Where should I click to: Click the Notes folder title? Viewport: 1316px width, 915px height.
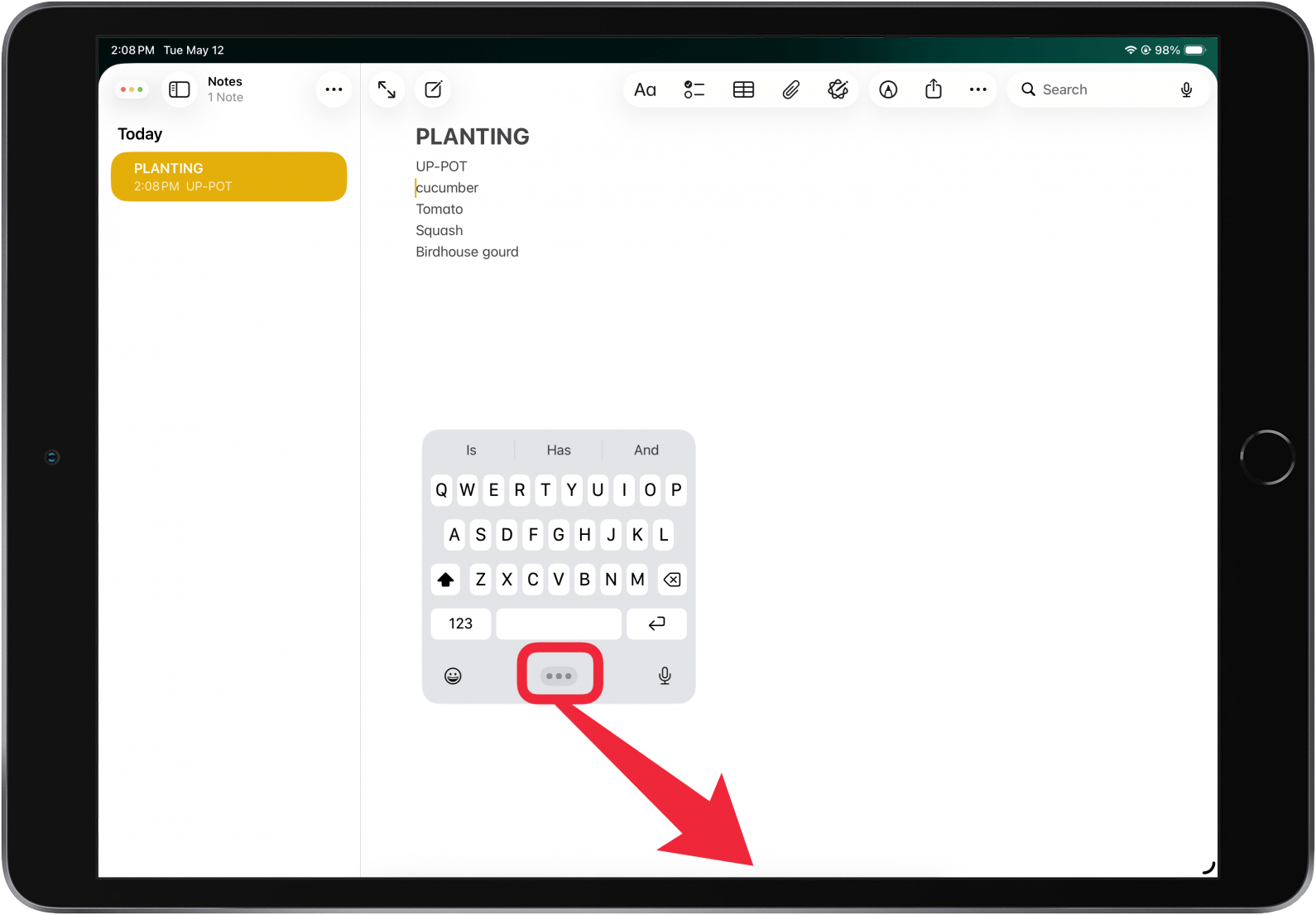pyautogui.click(x=225, y=81)
